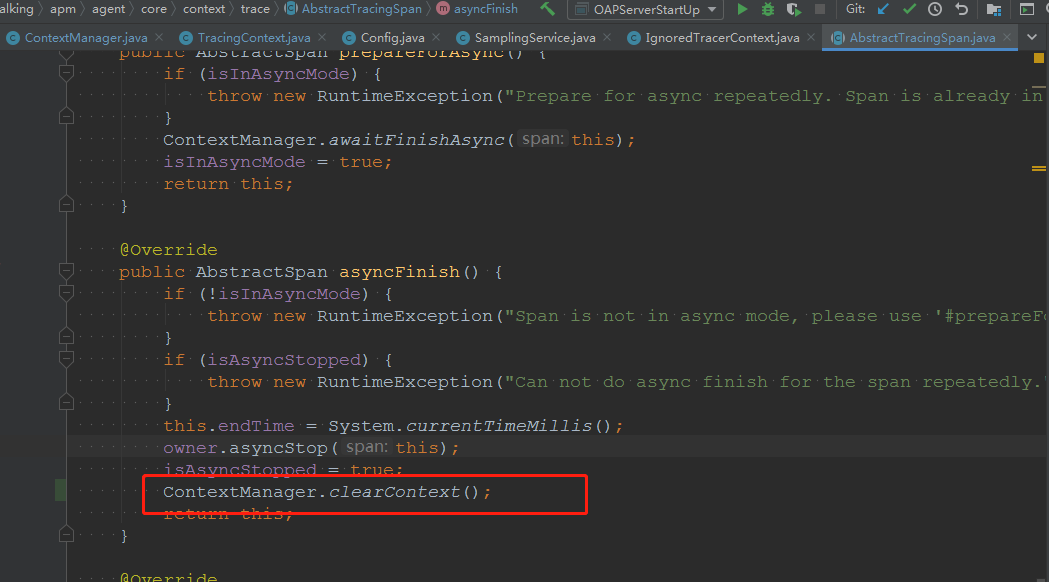The width and height of the screenshot is (1049, 582).
Task: Start debugging with the Debug icon
Action: point(767,10)
